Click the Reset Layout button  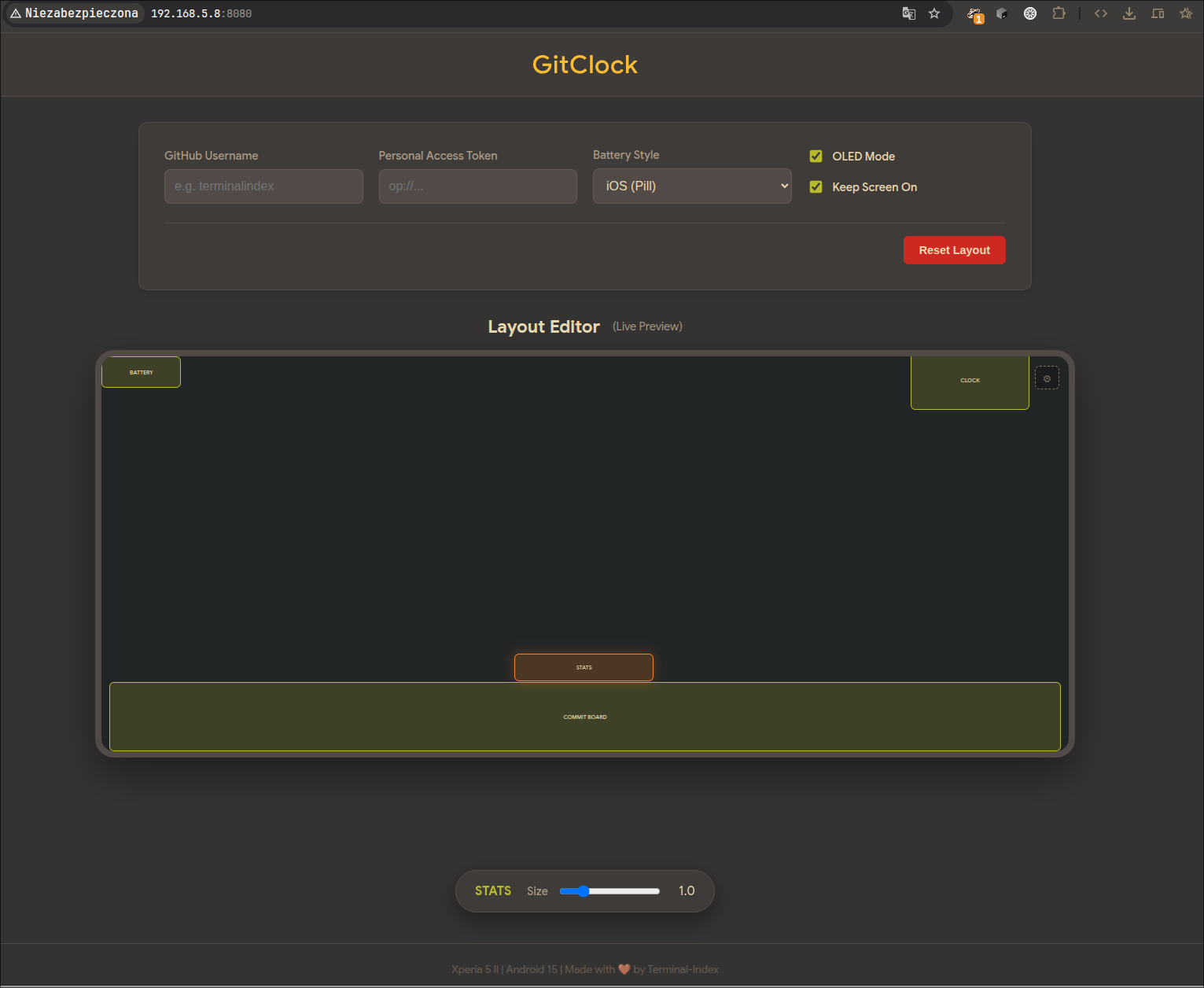(x=954, y=249)
